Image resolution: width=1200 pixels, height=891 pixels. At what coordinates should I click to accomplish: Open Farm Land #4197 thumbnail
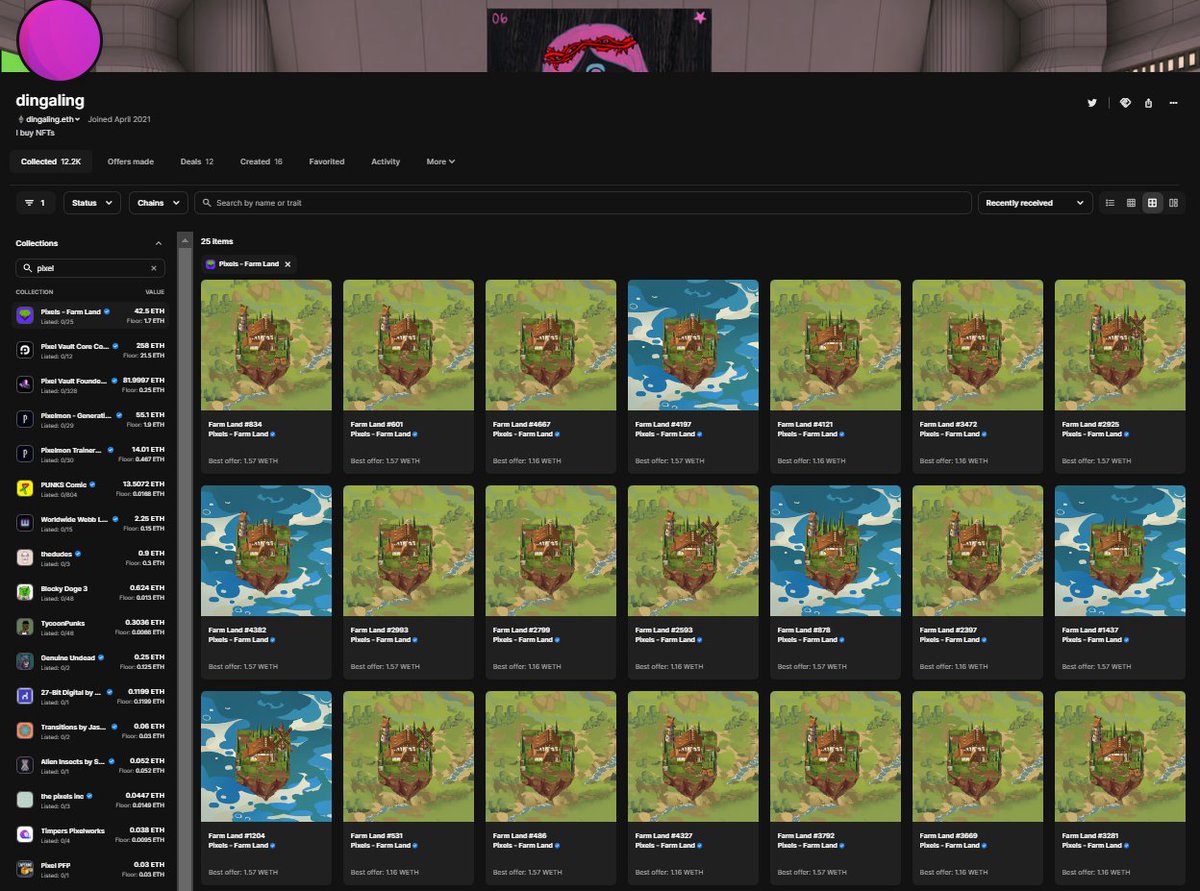pyautogui.click(x=693, y=345)
